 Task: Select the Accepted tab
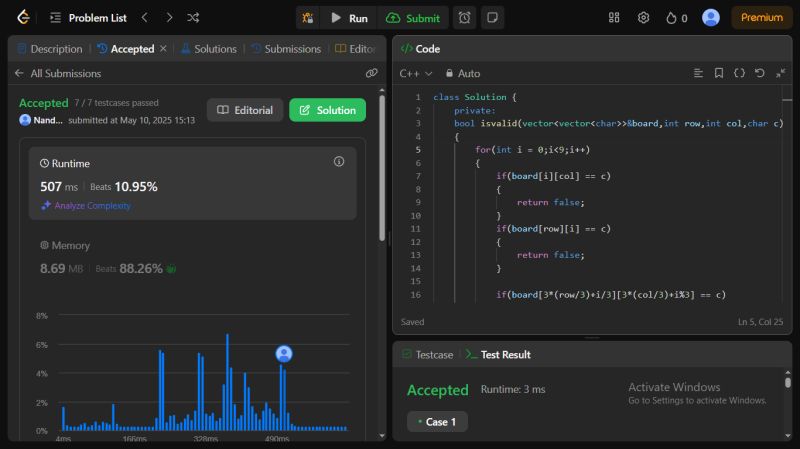(x=126, y=49)
